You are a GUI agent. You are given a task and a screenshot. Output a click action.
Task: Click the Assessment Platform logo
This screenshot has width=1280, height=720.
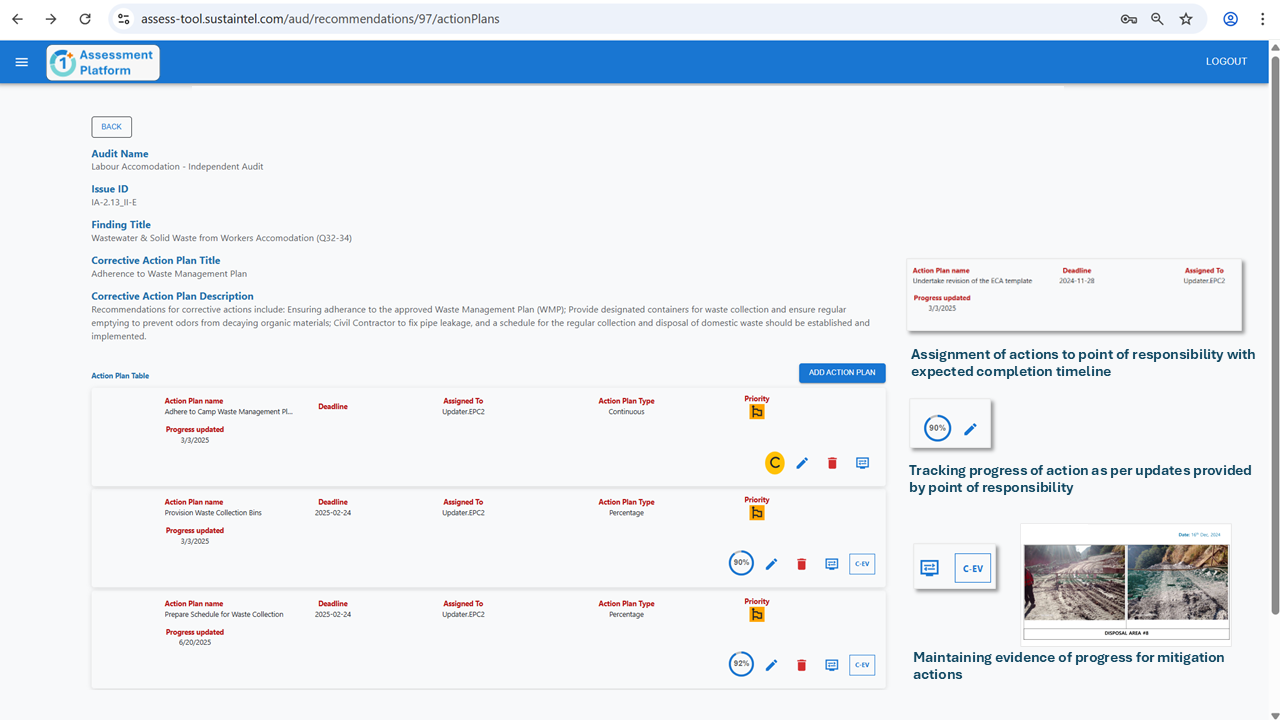click(x=103, y=62)
